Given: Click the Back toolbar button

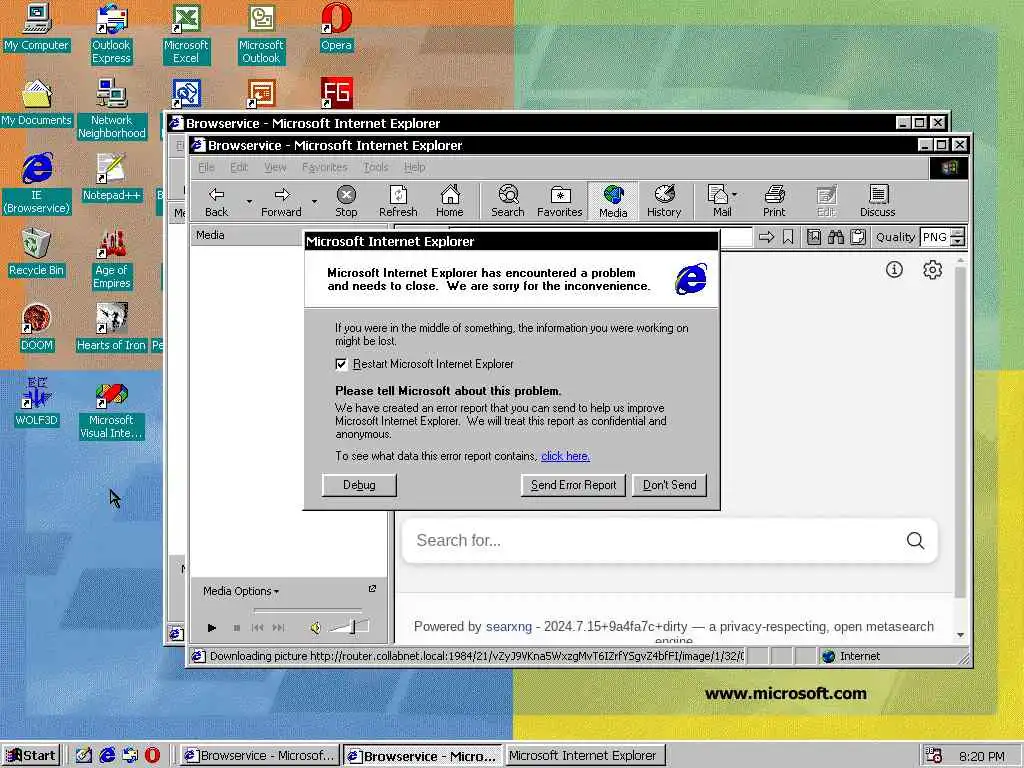Looking at the screenshot, I should 216,200.
